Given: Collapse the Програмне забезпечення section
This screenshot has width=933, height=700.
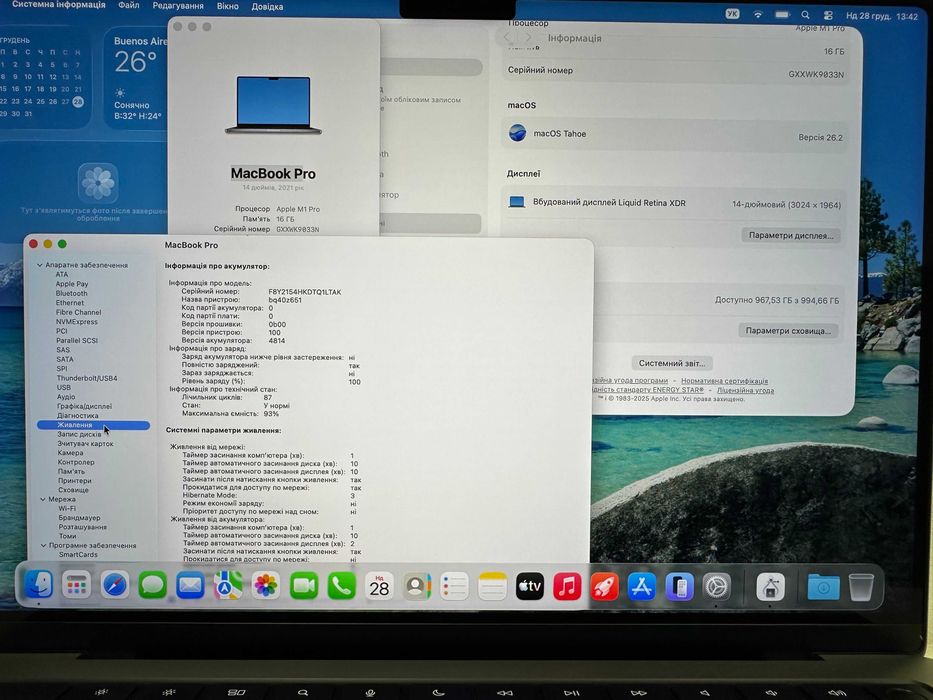Looking at the screenshot, I should coord(43,545).
